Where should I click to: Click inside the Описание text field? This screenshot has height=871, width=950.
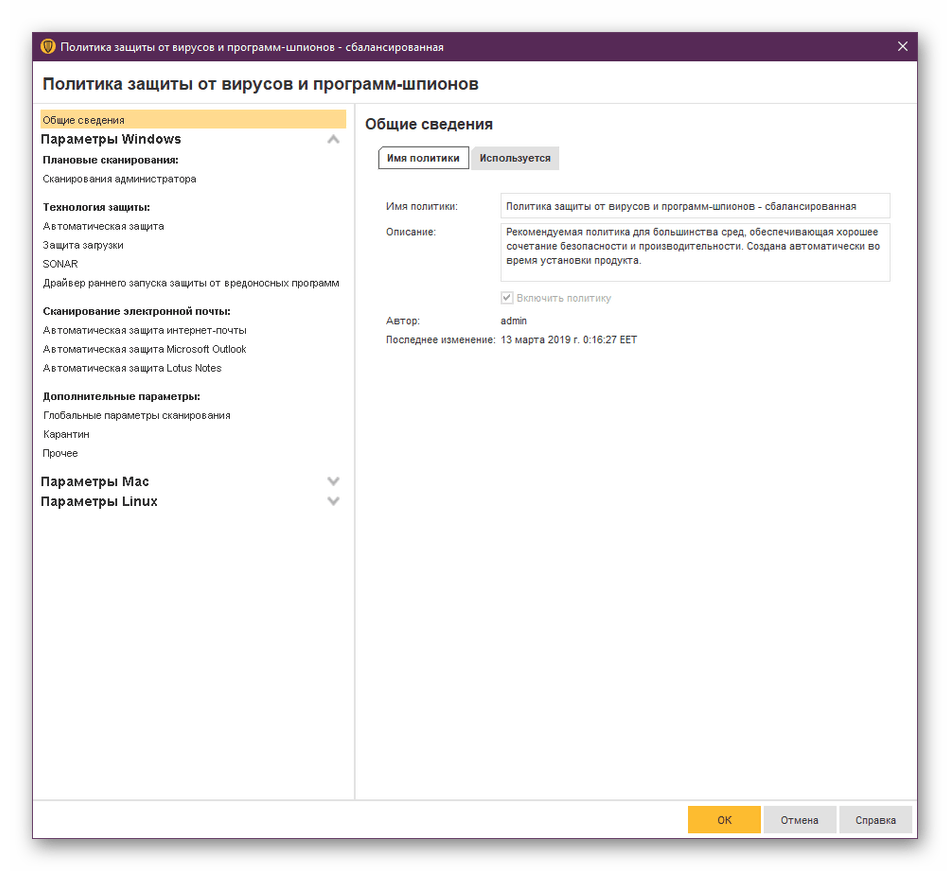(694, 252)
